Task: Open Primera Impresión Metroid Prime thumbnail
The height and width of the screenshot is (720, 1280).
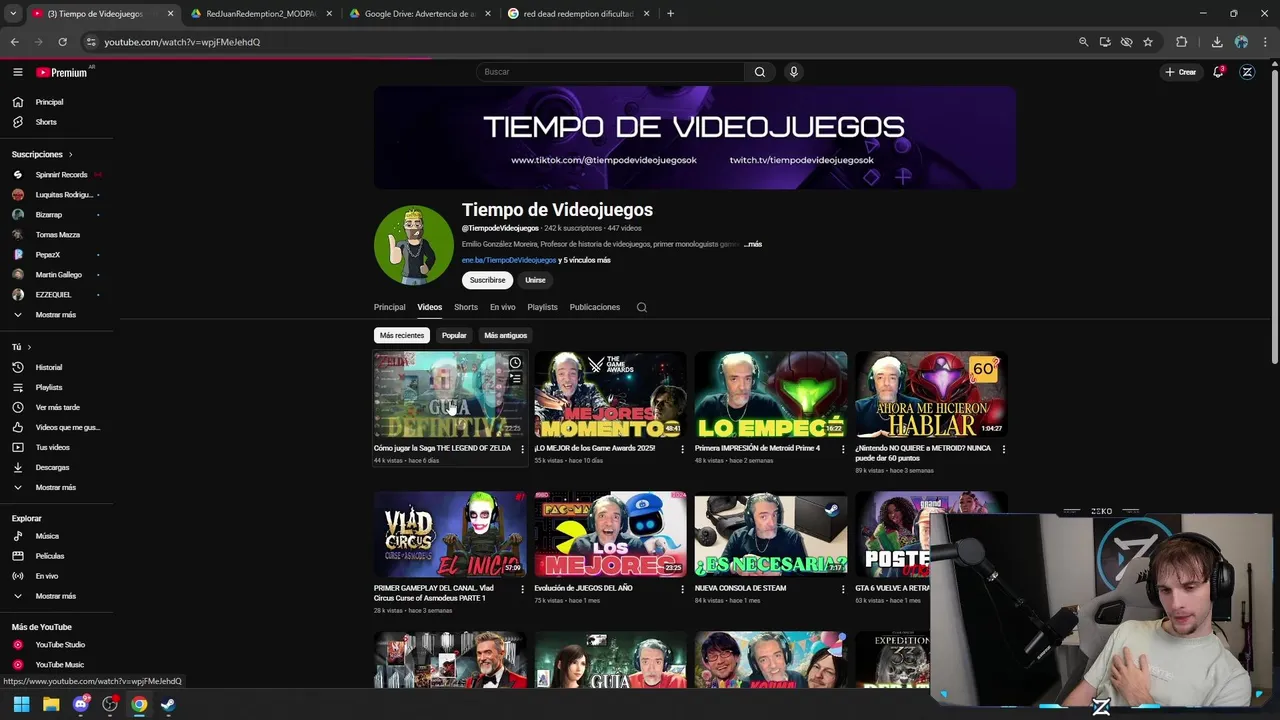Action: pyautogui.click(x=771, y=394)
